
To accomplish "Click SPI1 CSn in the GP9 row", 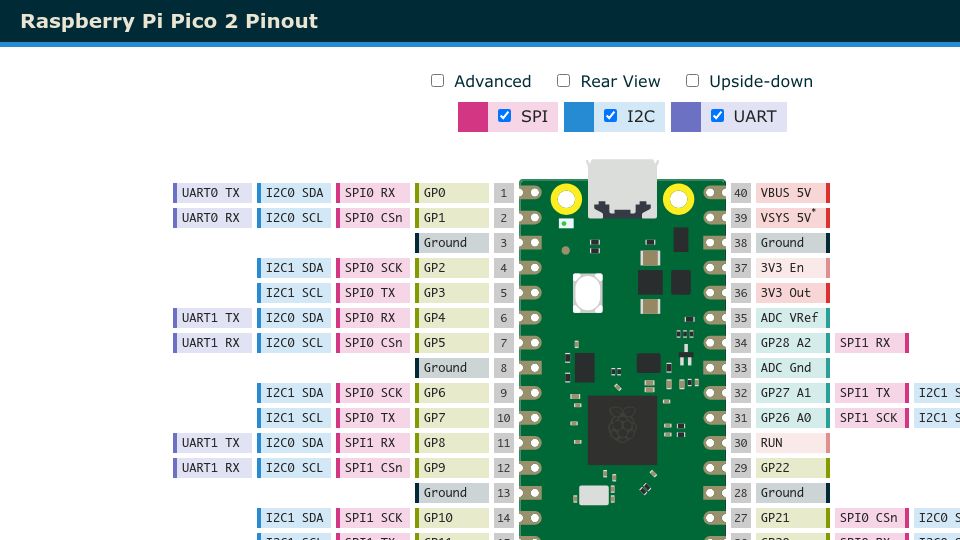I will tap(373, 468).
